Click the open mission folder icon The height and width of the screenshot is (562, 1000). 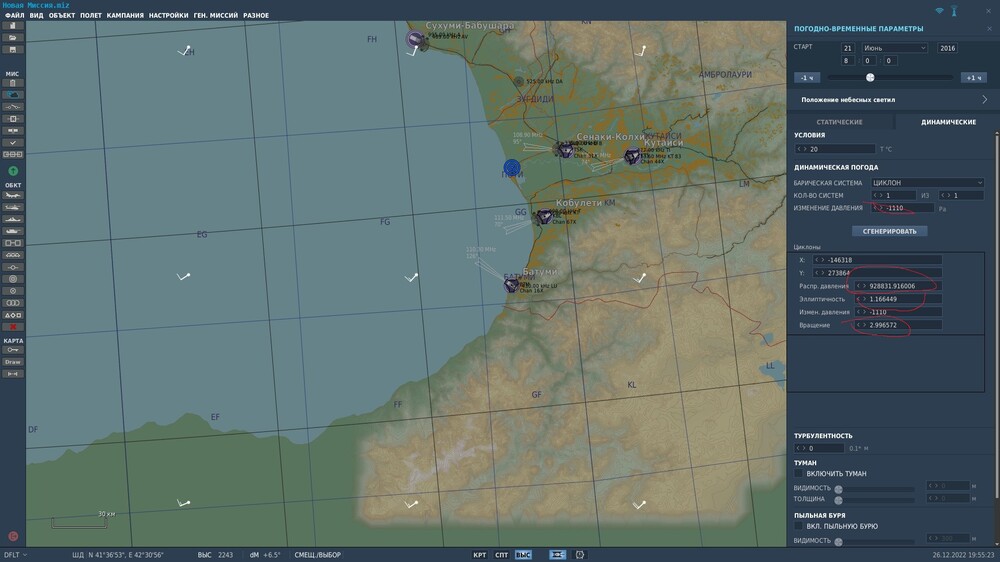pos(13,38)
